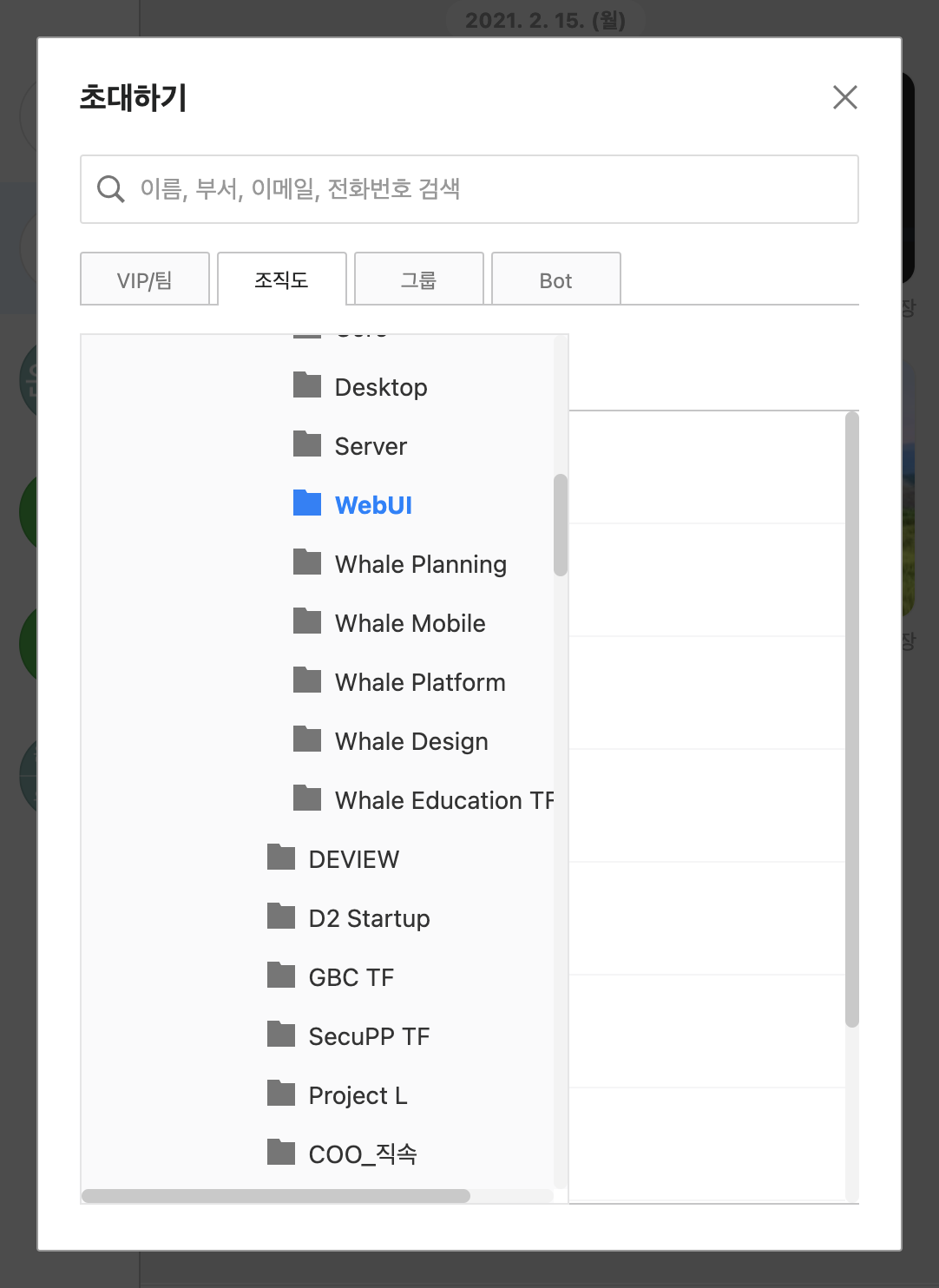Click the DEVIEW folder icon

(281, 857)
